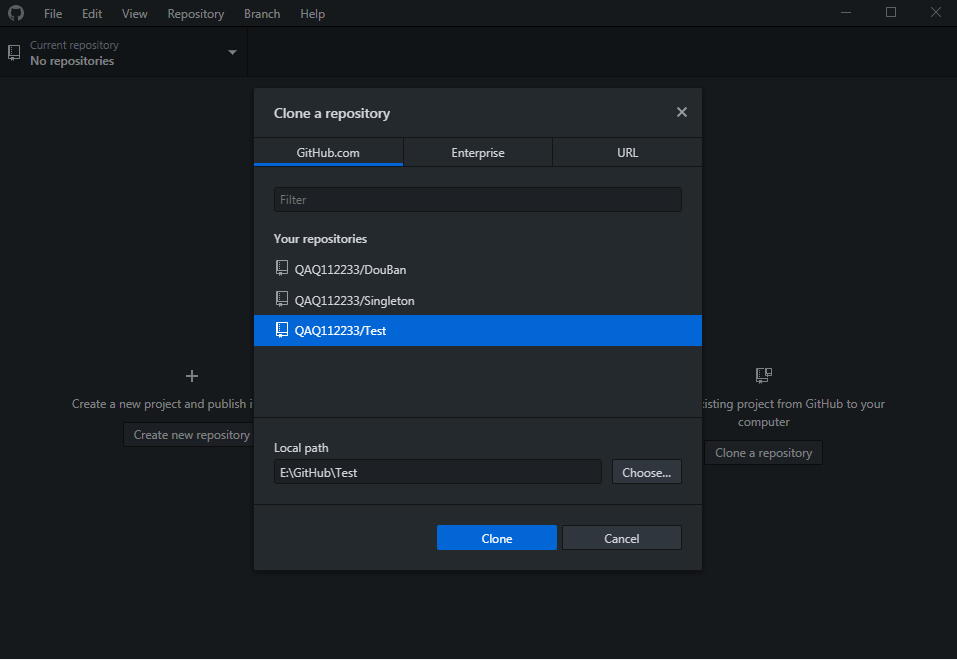Open the Branch menu

coord(262,14)
